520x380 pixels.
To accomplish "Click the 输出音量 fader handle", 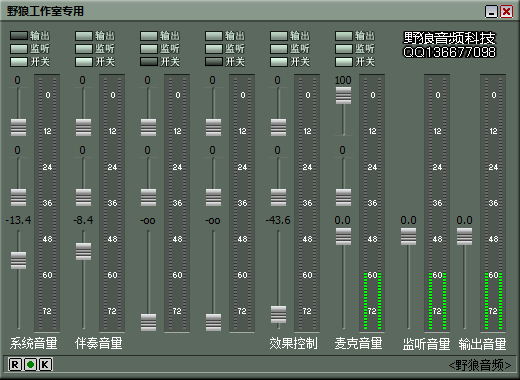I will tap(464, 236).
